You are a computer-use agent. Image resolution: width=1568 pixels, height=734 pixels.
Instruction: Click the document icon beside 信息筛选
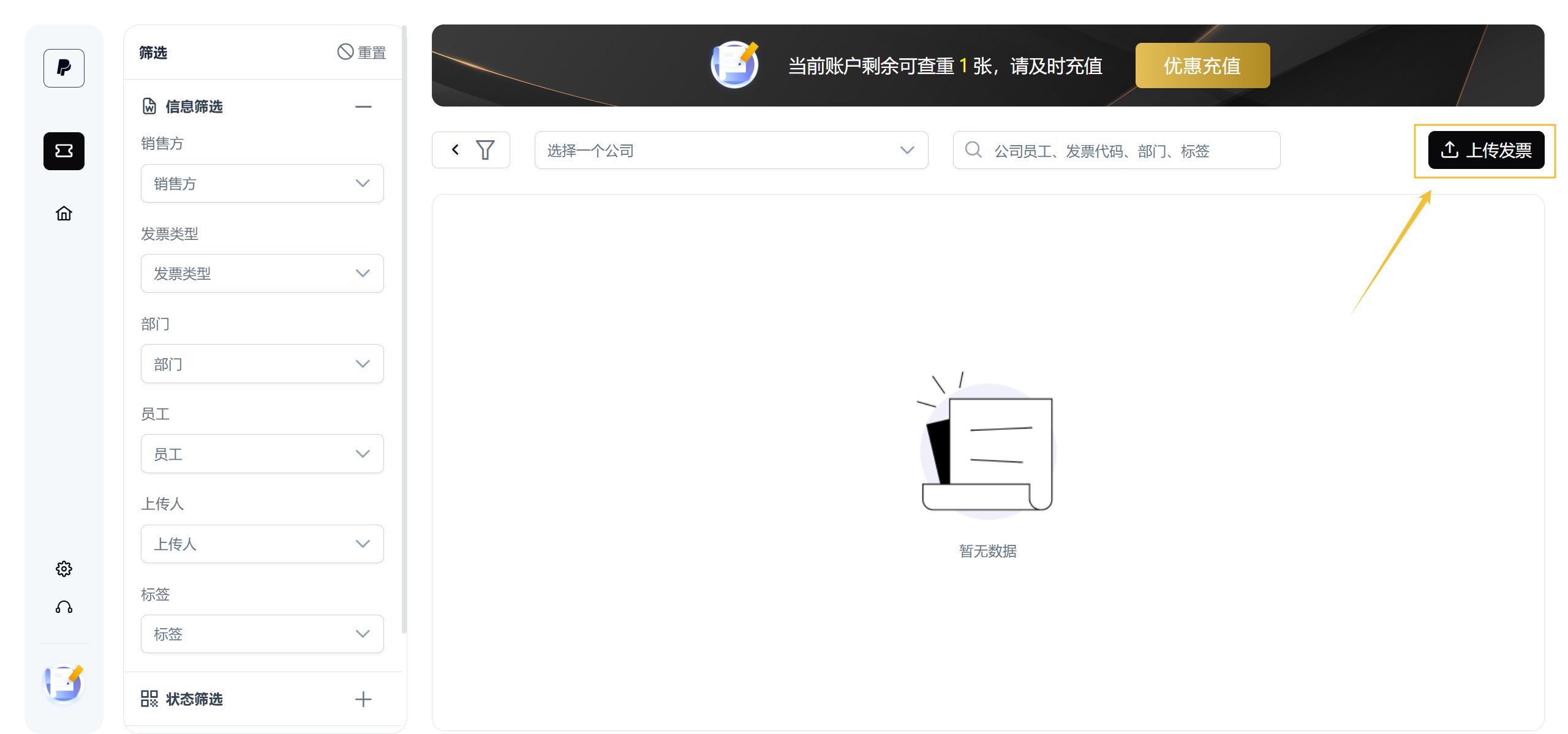149,107
